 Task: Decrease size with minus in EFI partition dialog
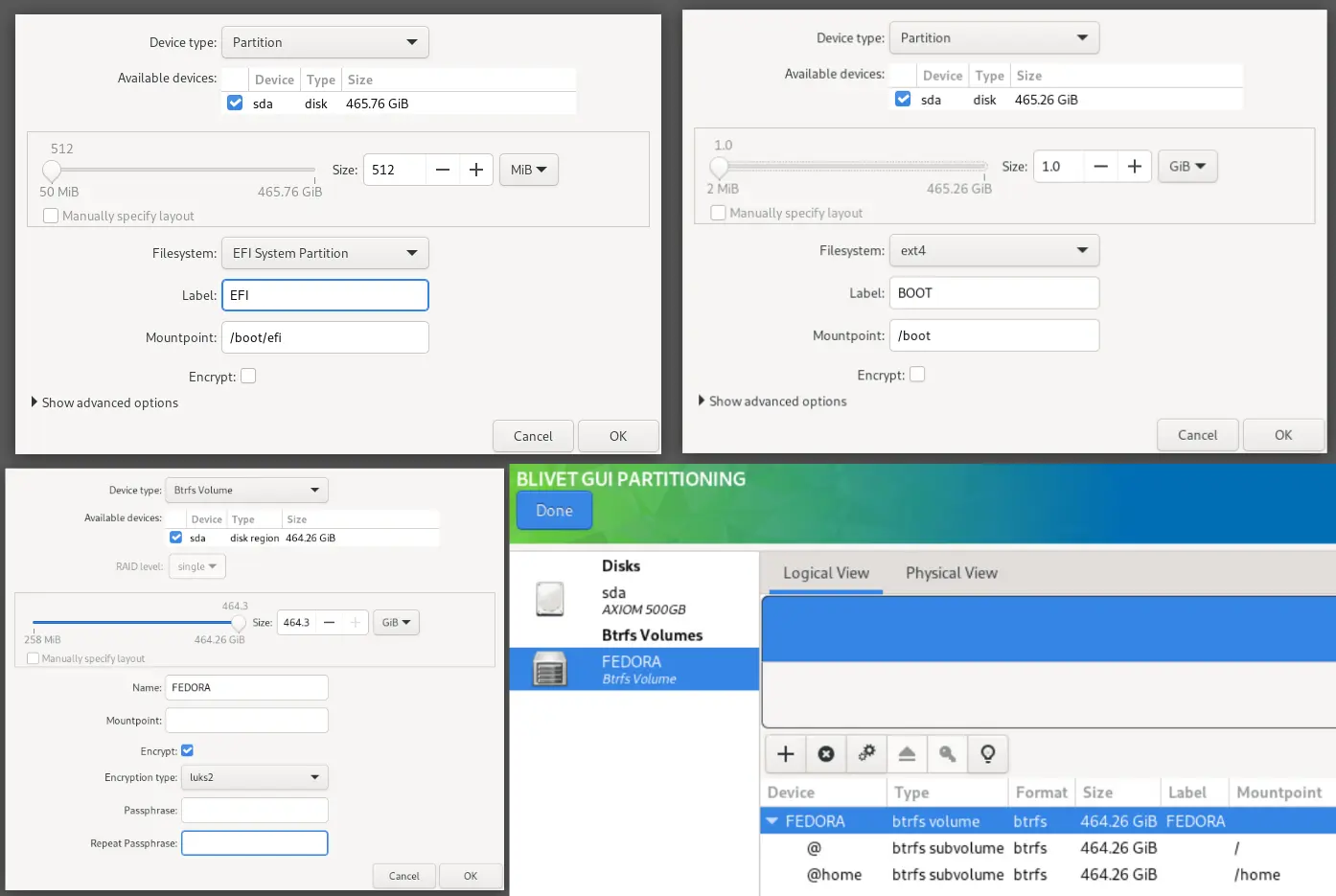443,170
